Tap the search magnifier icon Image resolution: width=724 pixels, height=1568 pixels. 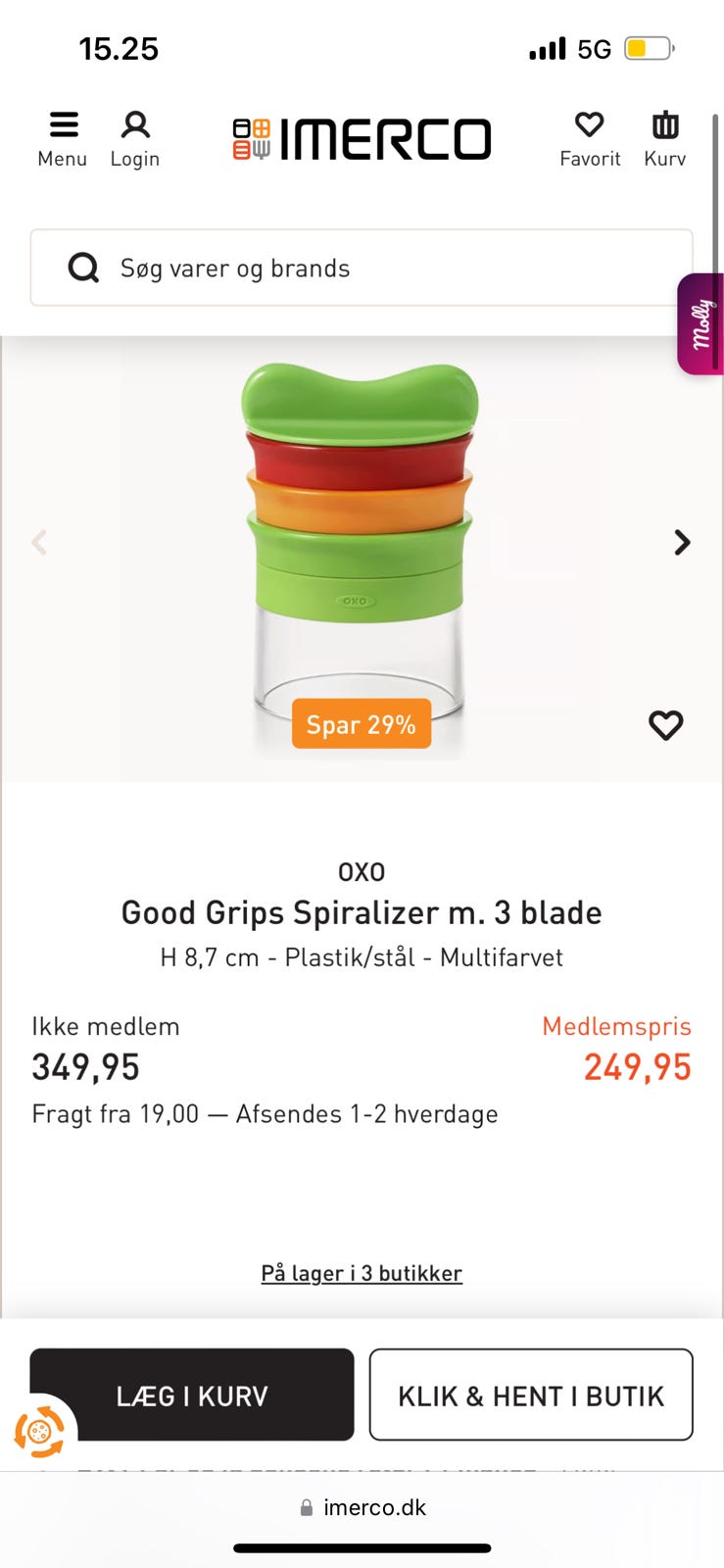click(83, 268)
